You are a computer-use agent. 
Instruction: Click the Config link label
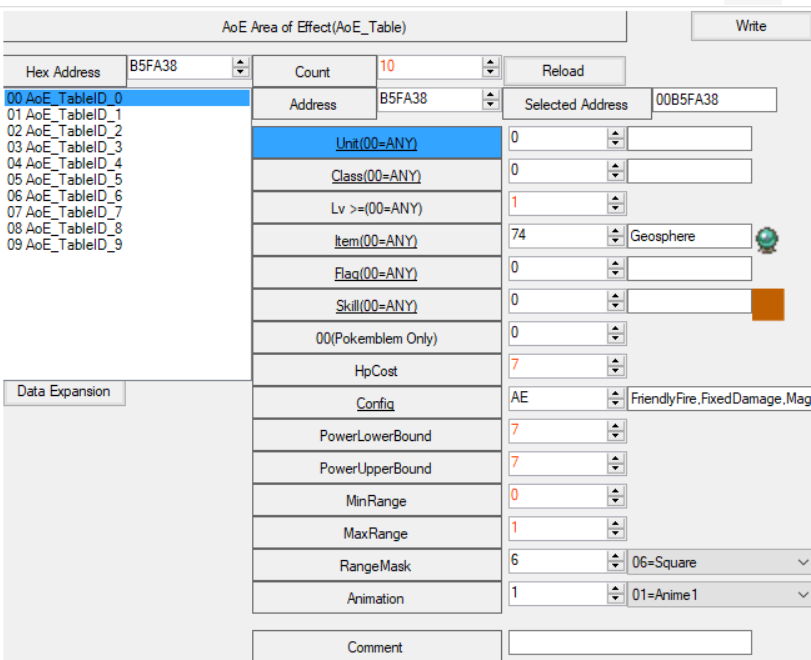click(376, 403)
